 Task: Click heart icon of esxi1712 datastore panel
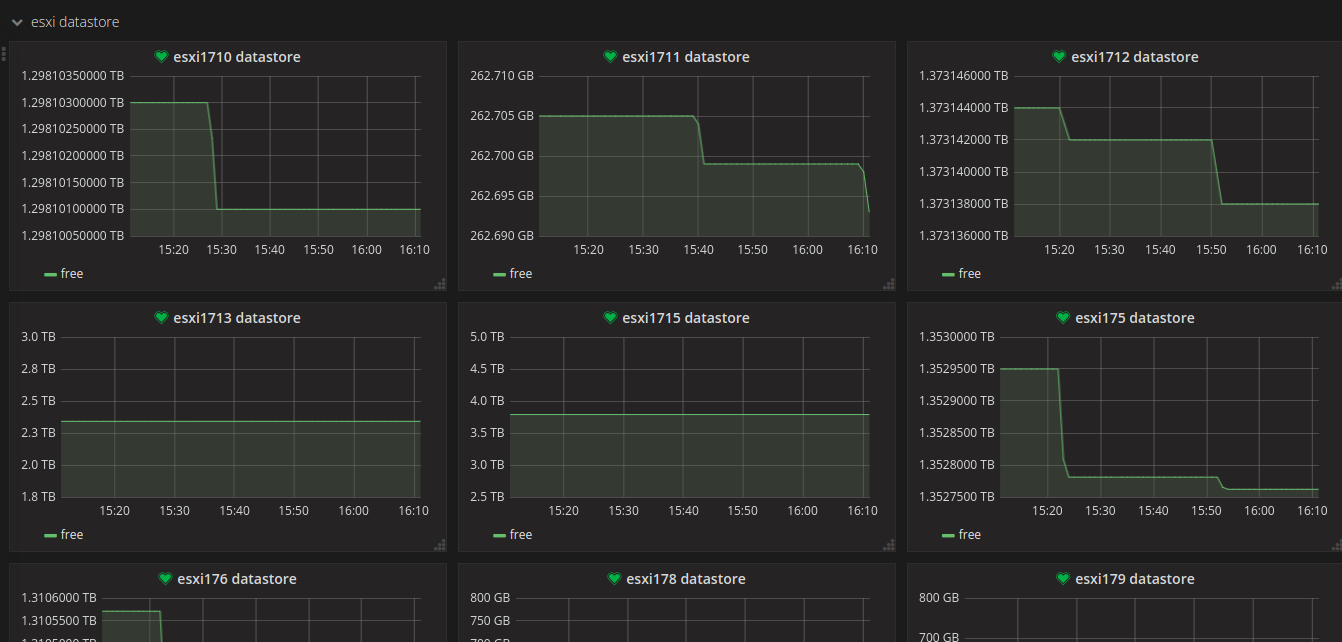coord(1059,57)
